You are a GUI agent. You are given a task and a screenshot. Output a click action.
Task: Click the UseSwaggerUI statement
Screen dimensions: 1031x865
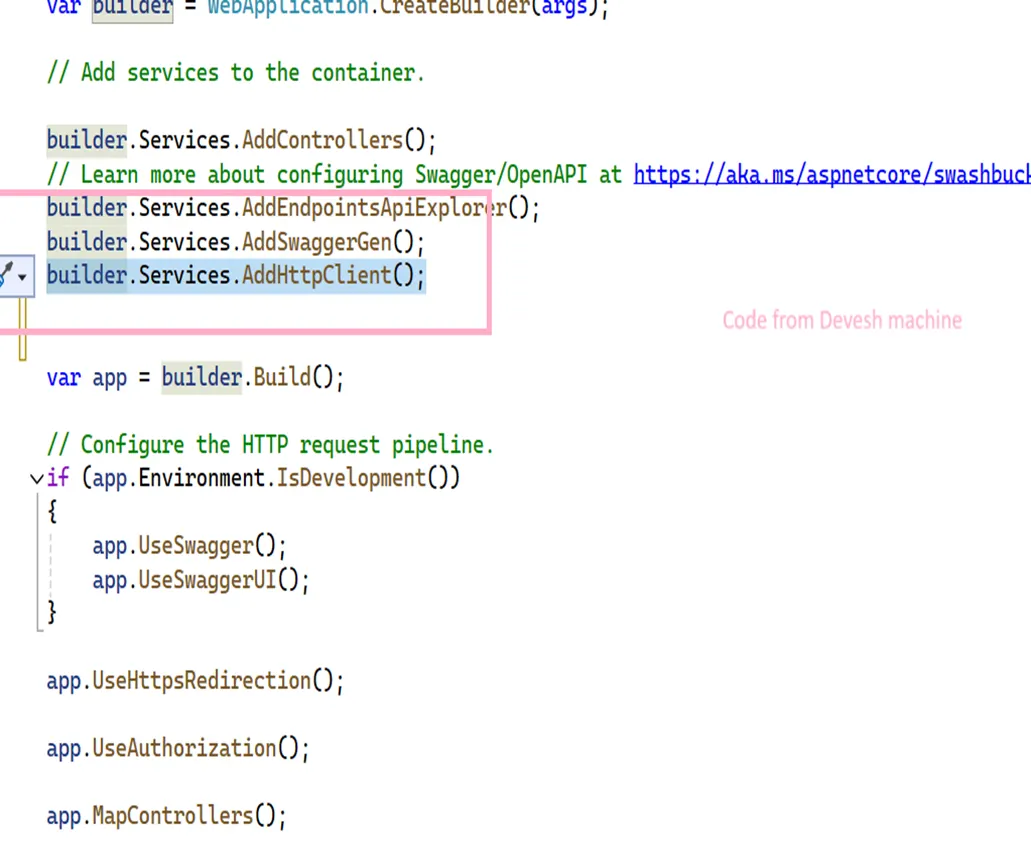coord(200,580)
